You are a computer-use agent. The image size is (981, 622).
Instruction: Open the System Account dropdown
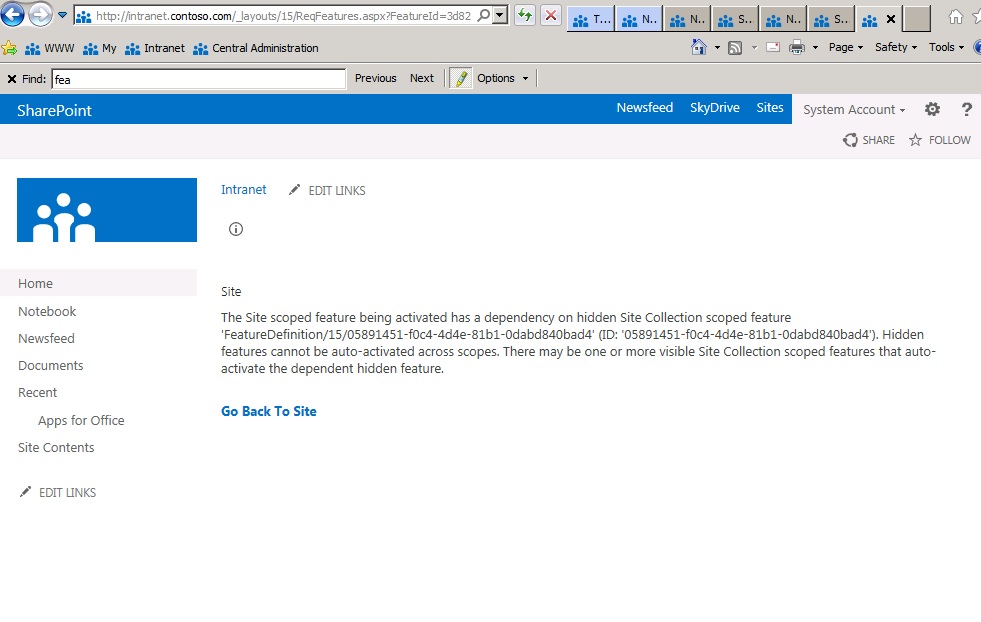(x=854, y=110)
